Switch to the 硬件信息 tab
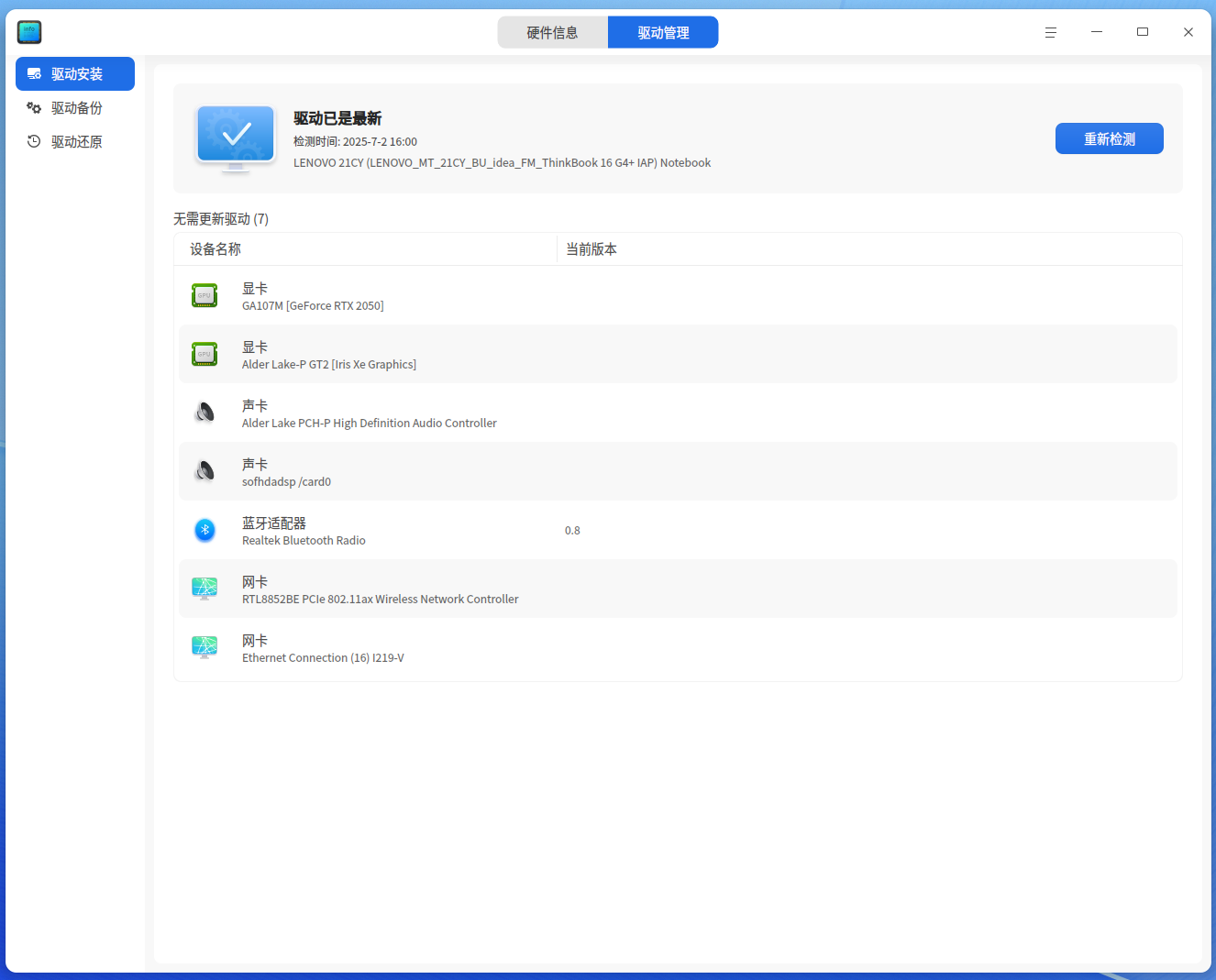This screenshot has height=980, width=1216. [553, 32]
